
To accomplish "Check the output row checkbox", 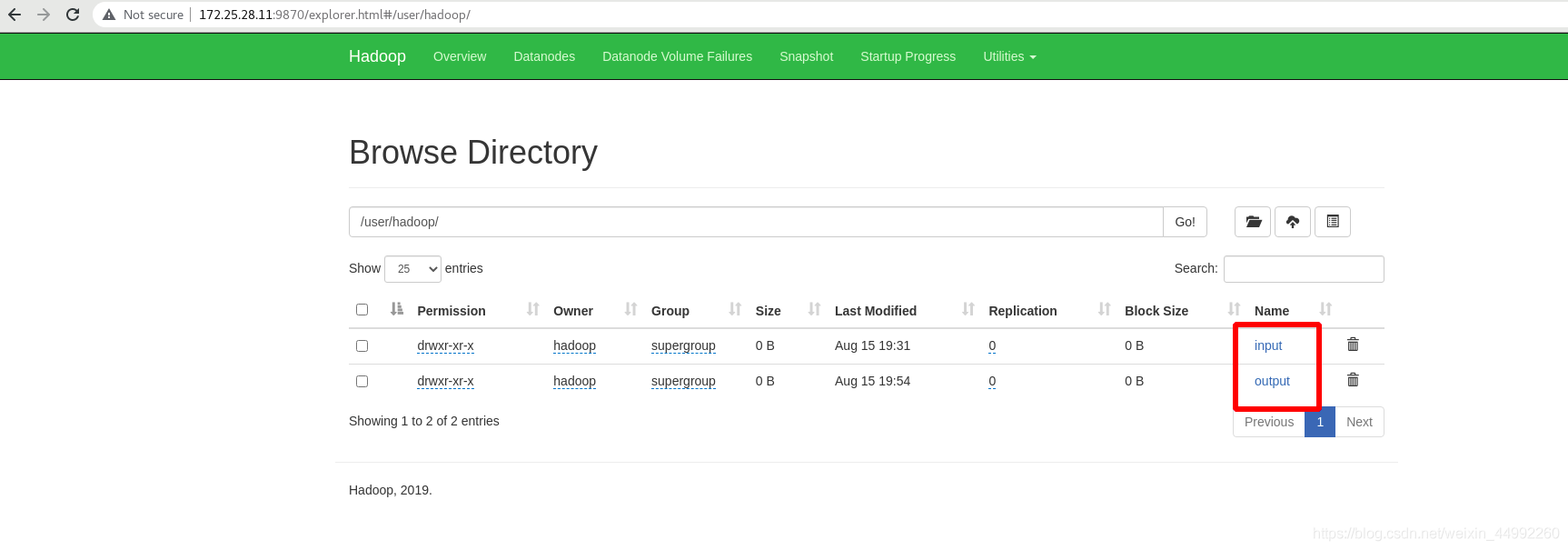I will pyautogui.click(x=362, y=381).
